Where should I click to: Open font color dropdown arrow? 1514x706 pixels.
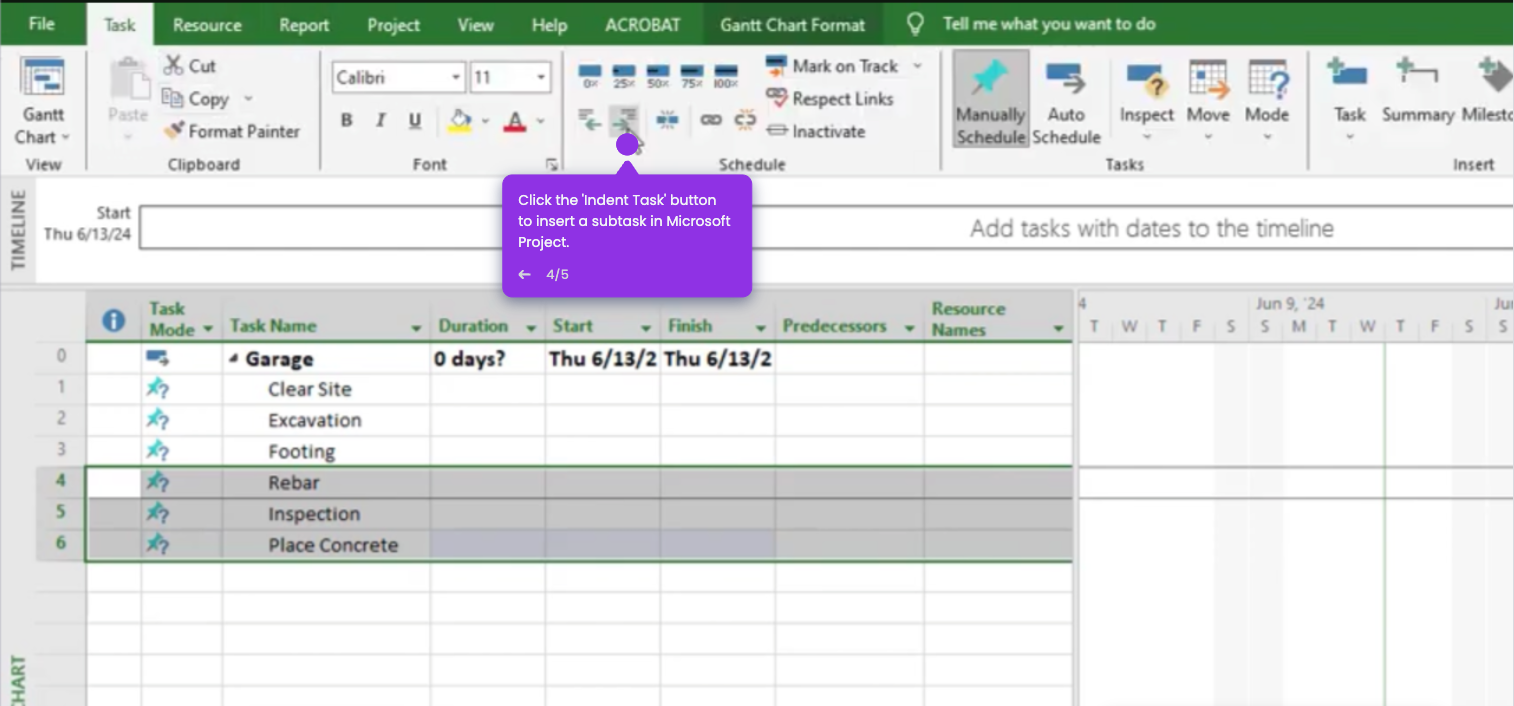pyautogui.click(x=540, y=122)
